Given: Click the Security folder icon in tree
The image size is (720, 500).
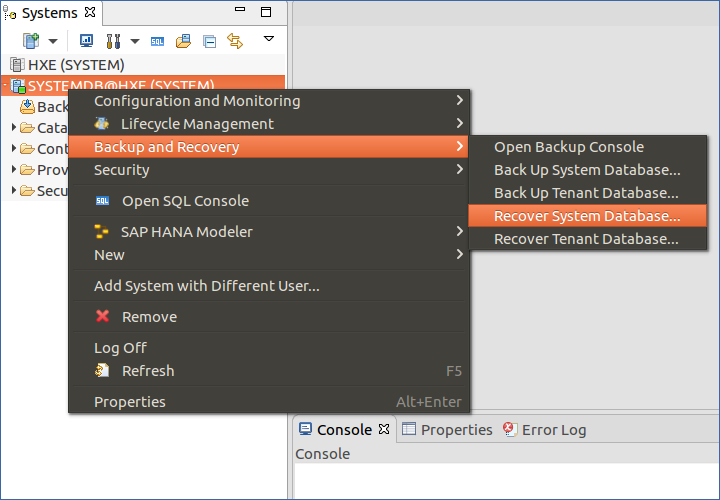Looking at the screenshot, I should 28,191.
